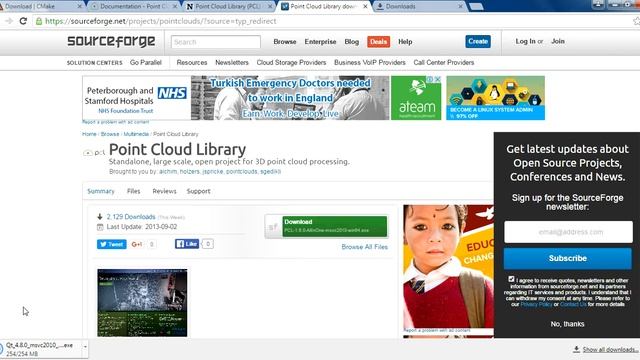This screenshot has width=640, height=360.
Task: Click the pcl project icon
Action: [94, 153]
